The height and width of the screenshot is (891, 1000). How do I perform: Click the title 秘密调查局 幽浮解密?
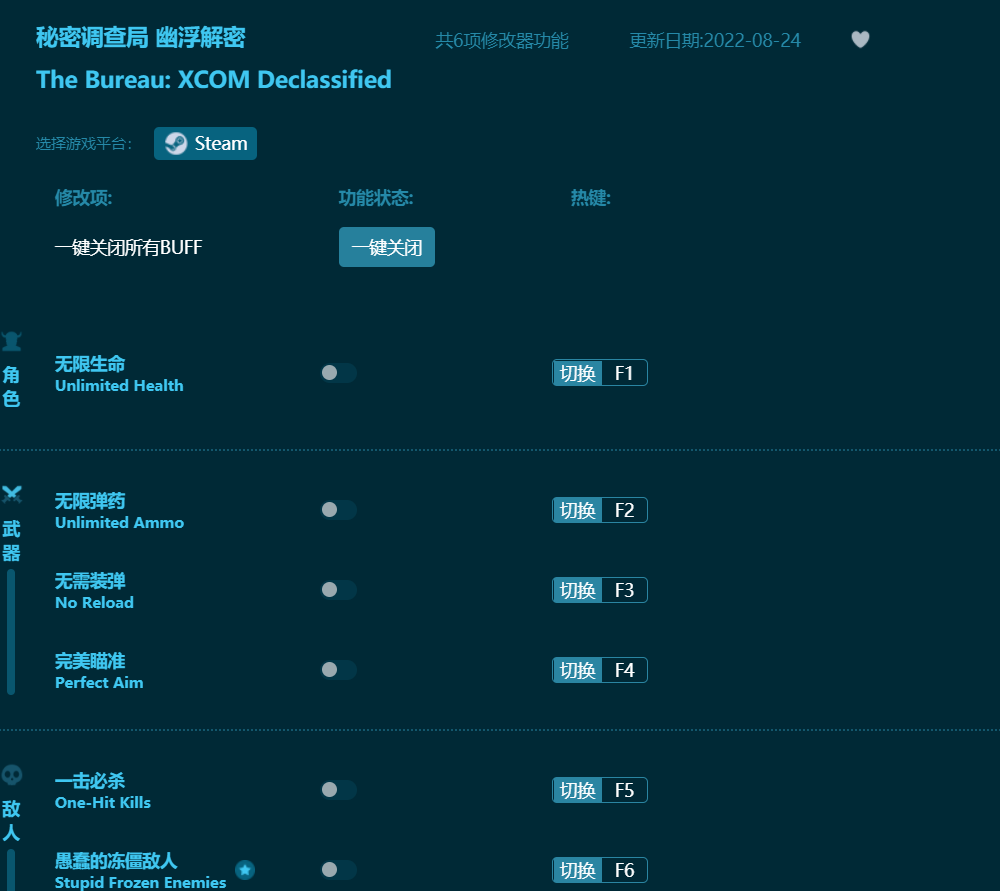pyautogui.click(x=140, y=38)
